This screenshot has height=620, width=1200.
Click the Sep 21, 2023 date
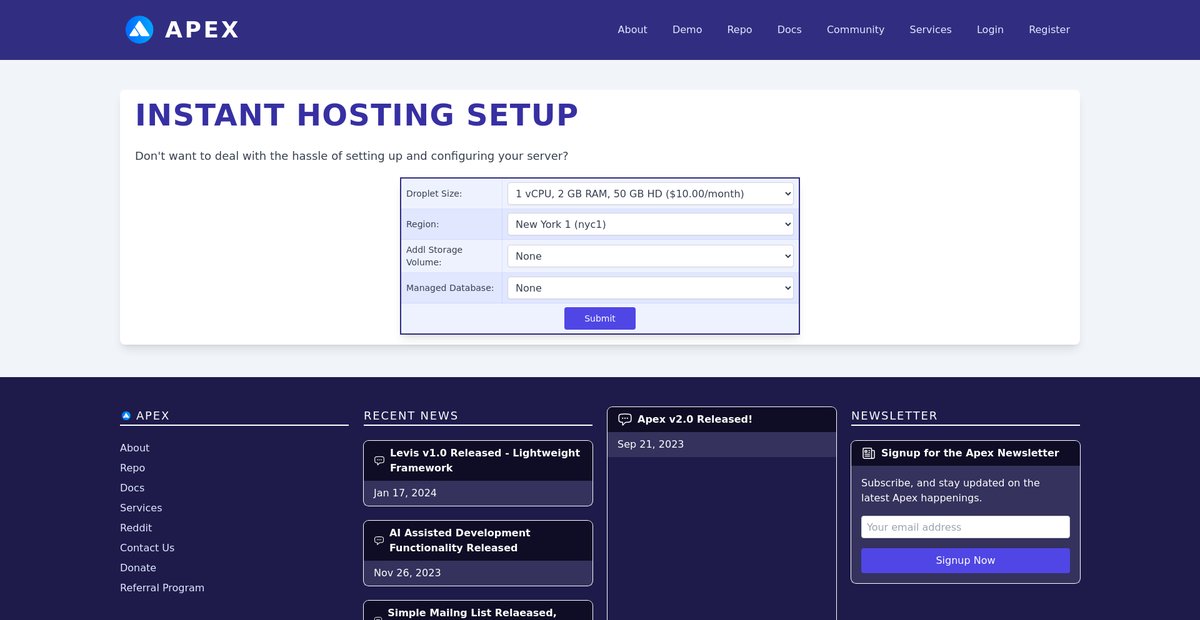click(651, 444)
